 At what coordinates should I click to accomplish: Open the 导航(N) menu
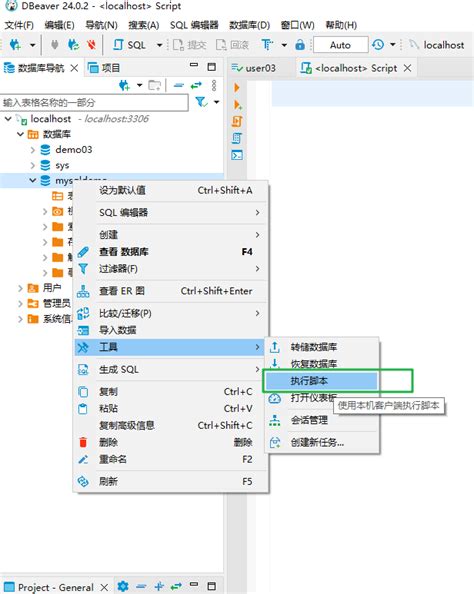pos(101,25)
